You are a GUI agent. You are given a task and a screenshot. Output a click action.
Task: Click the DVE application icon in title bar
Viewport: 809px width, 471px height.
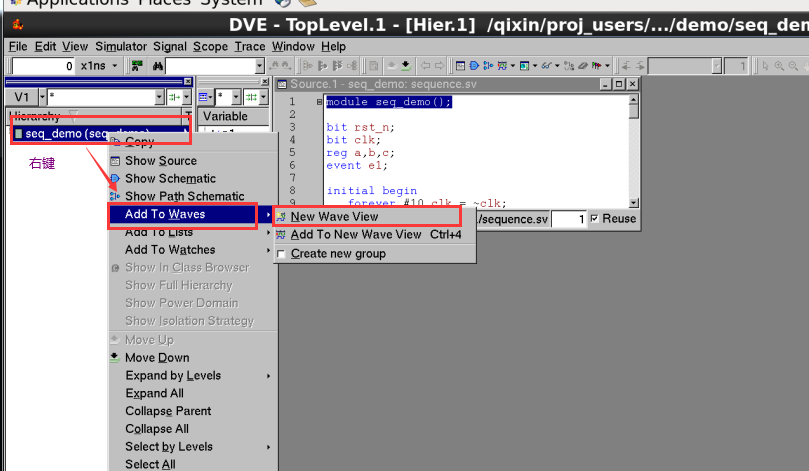pos(18,24)
